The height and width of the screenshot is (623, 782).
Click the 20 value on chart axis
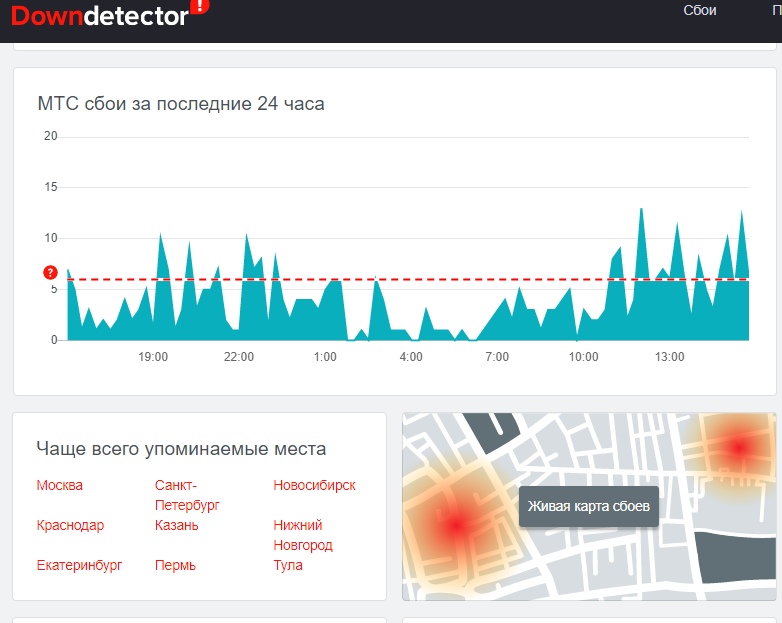(50, 136)
